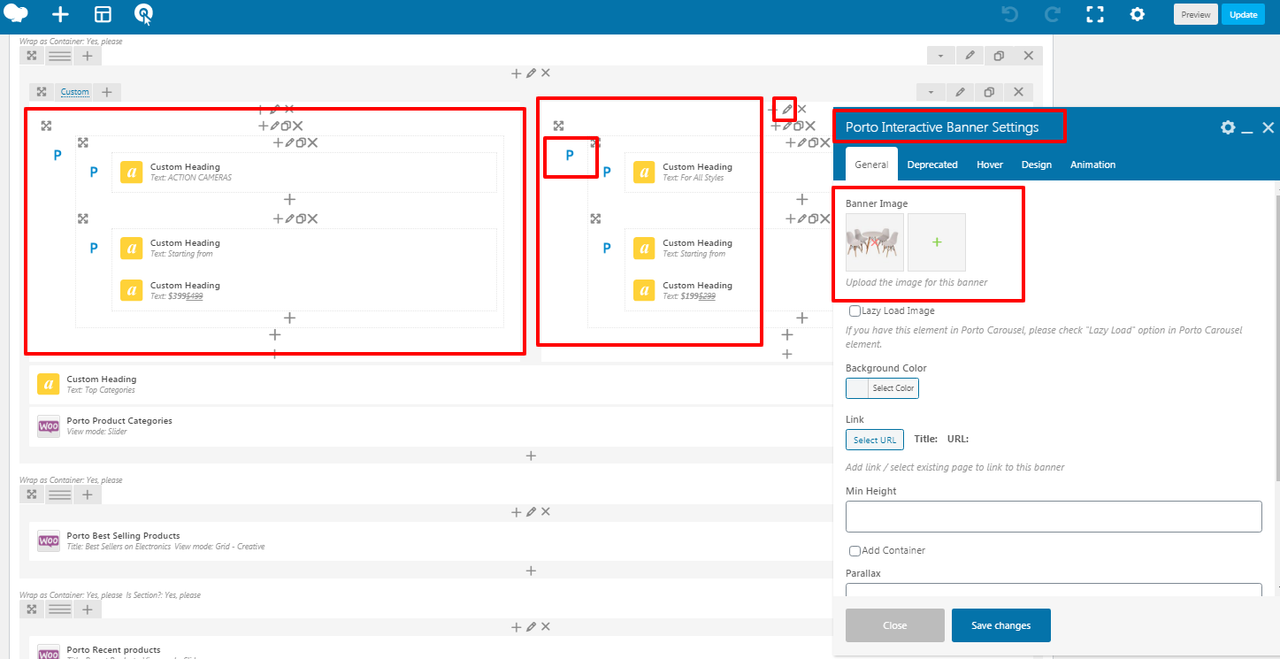Check the Add Container checkbox
This screenshot has width=1280, height=659.
pyautogui.click(x=855, y=551)
